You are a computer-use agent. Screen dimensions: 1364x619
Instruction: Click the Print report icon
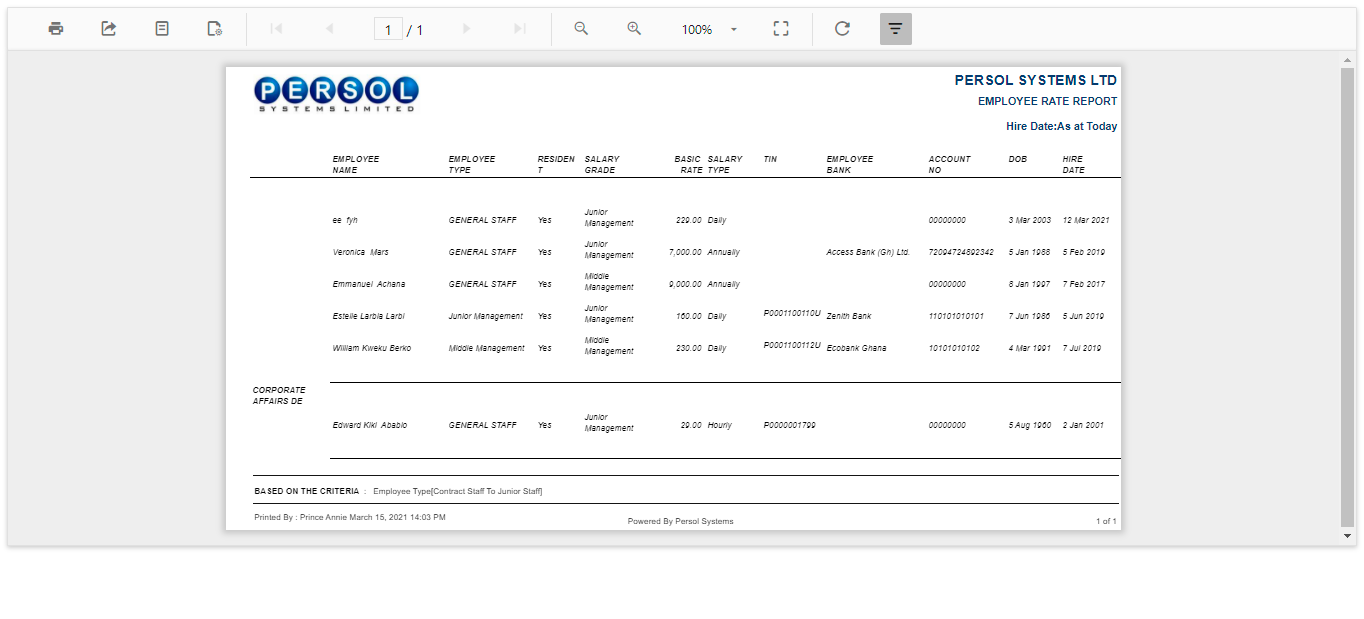coord(56,29)
